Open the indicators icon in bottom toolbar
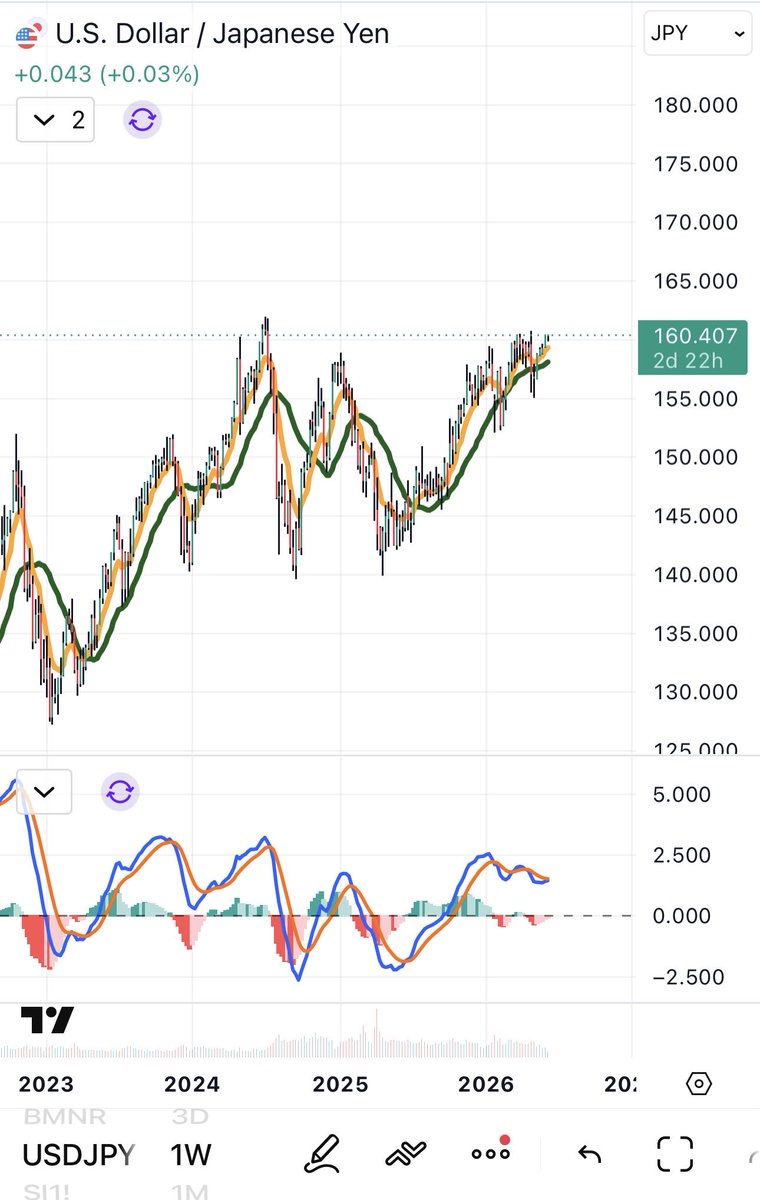The height and width of the screenshot is (1200, 760). 406,1154
